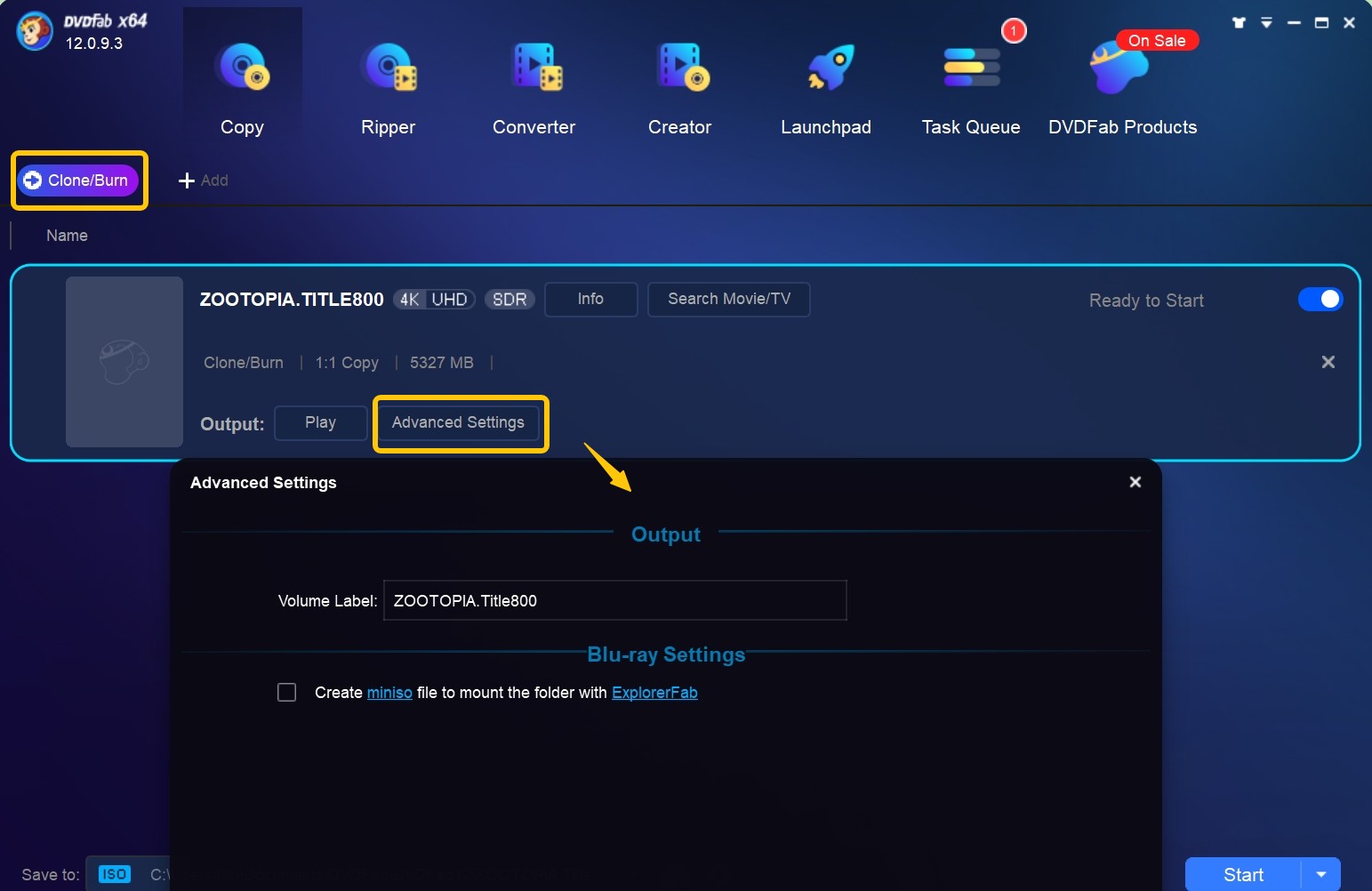Open the Copy module

click(242, 89)
